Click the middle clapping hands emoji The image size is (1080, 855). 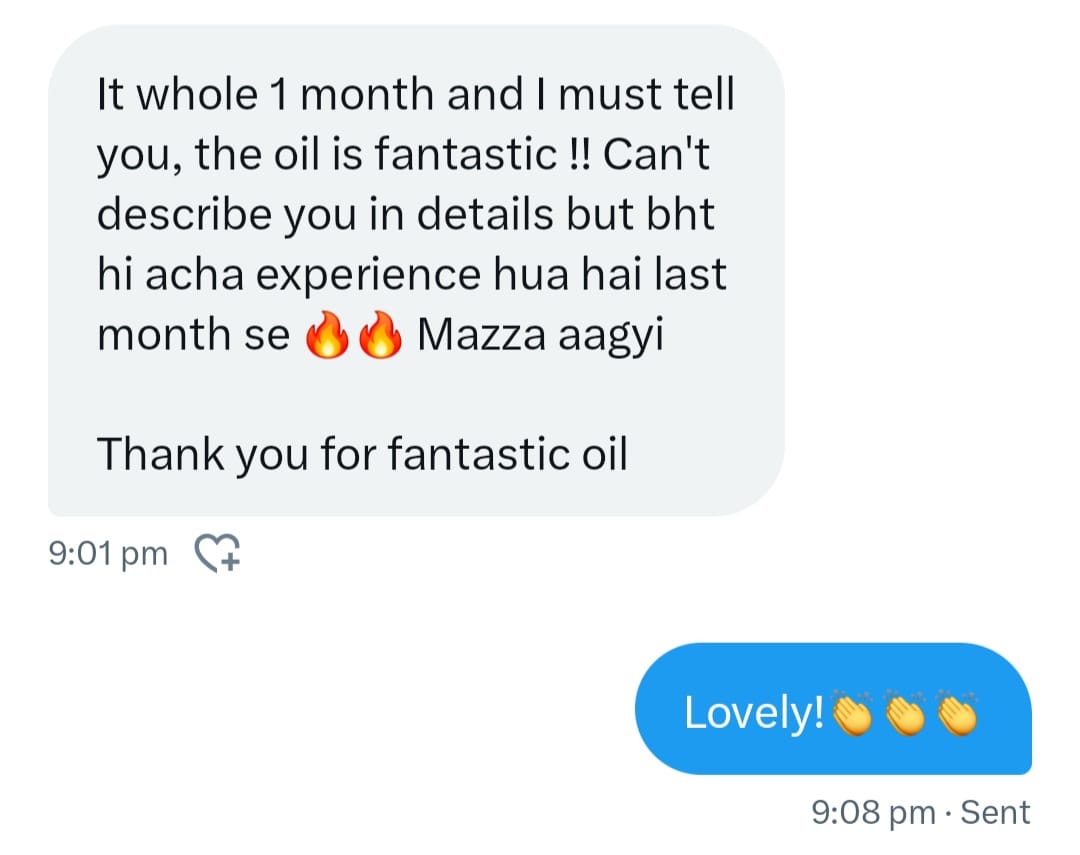tap(905, 712)
